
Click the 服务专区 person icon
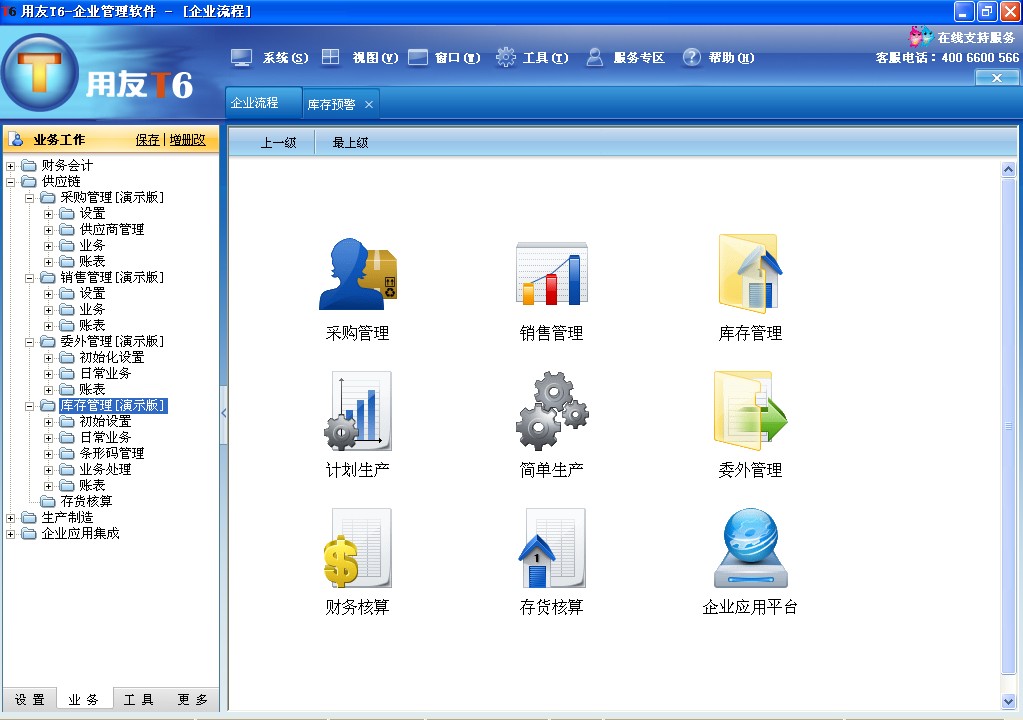[x=594, y=57]
